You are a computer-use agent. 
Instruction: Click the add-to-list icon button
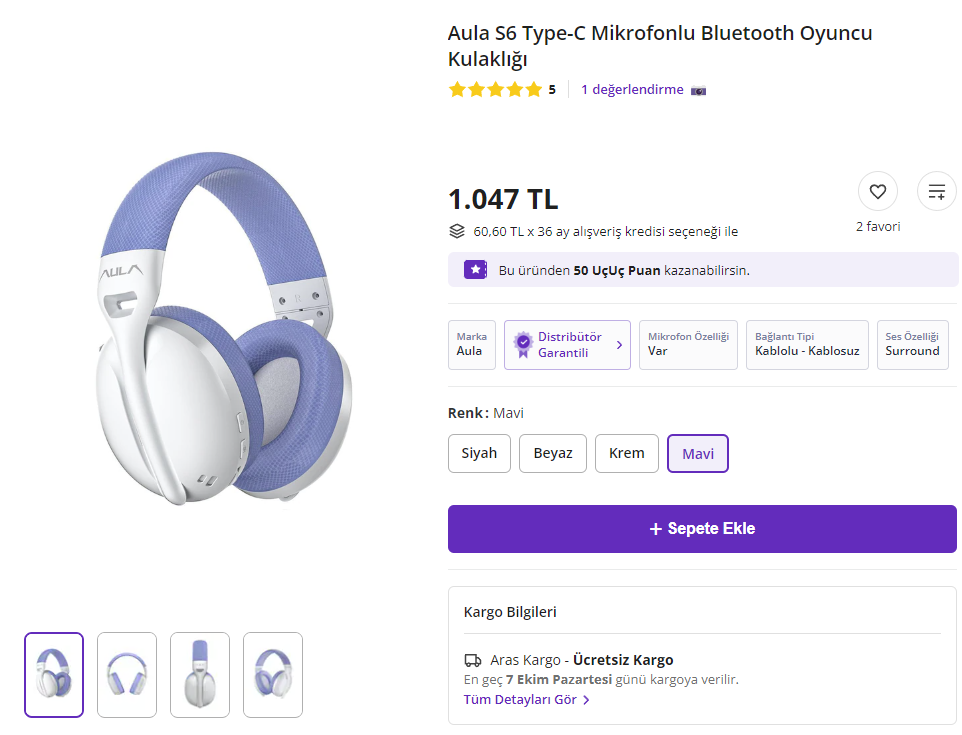(x=936, y=191)
